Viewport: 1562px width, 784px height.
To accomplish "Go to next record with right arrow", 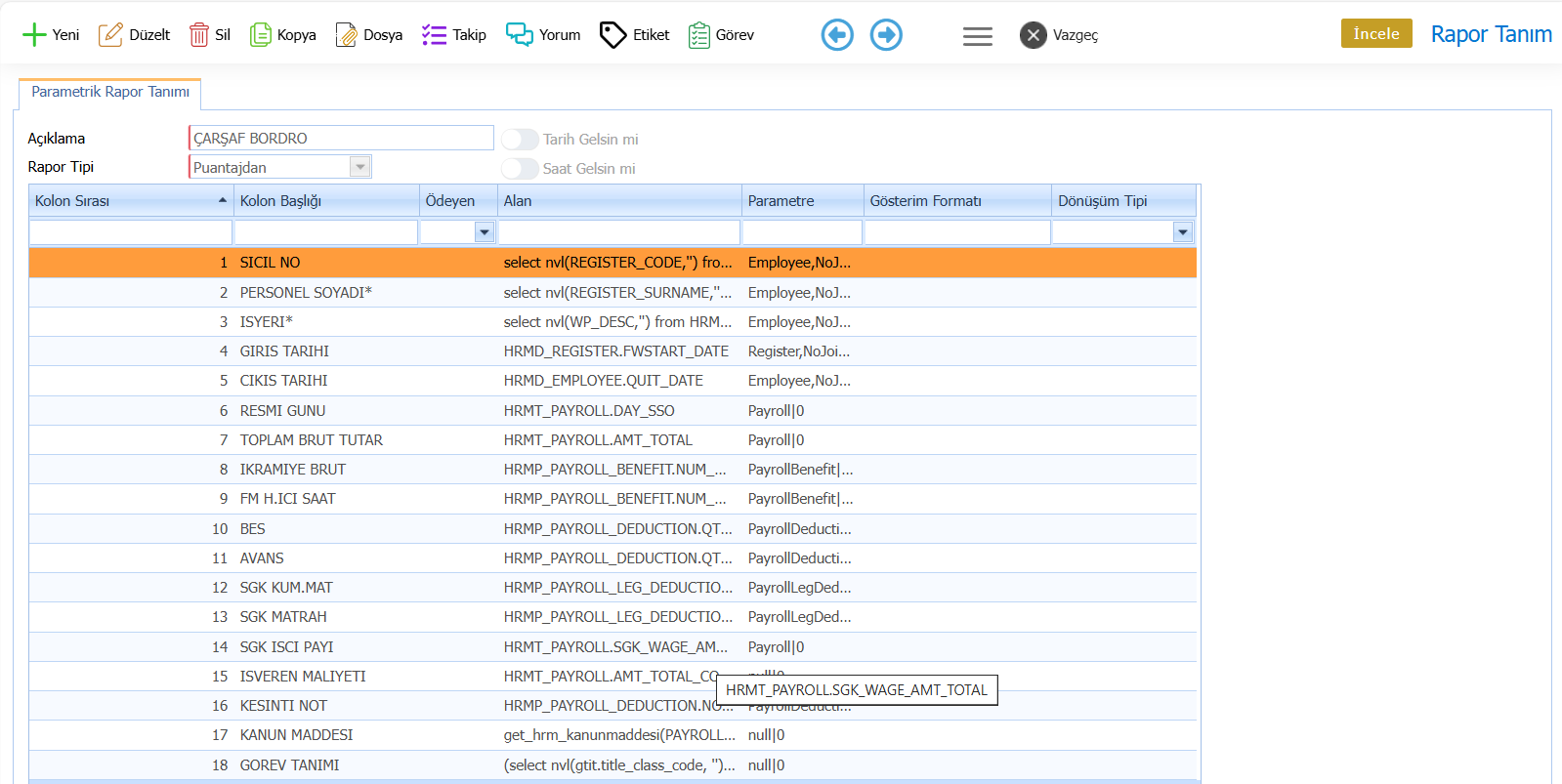I will pos(886,35).
